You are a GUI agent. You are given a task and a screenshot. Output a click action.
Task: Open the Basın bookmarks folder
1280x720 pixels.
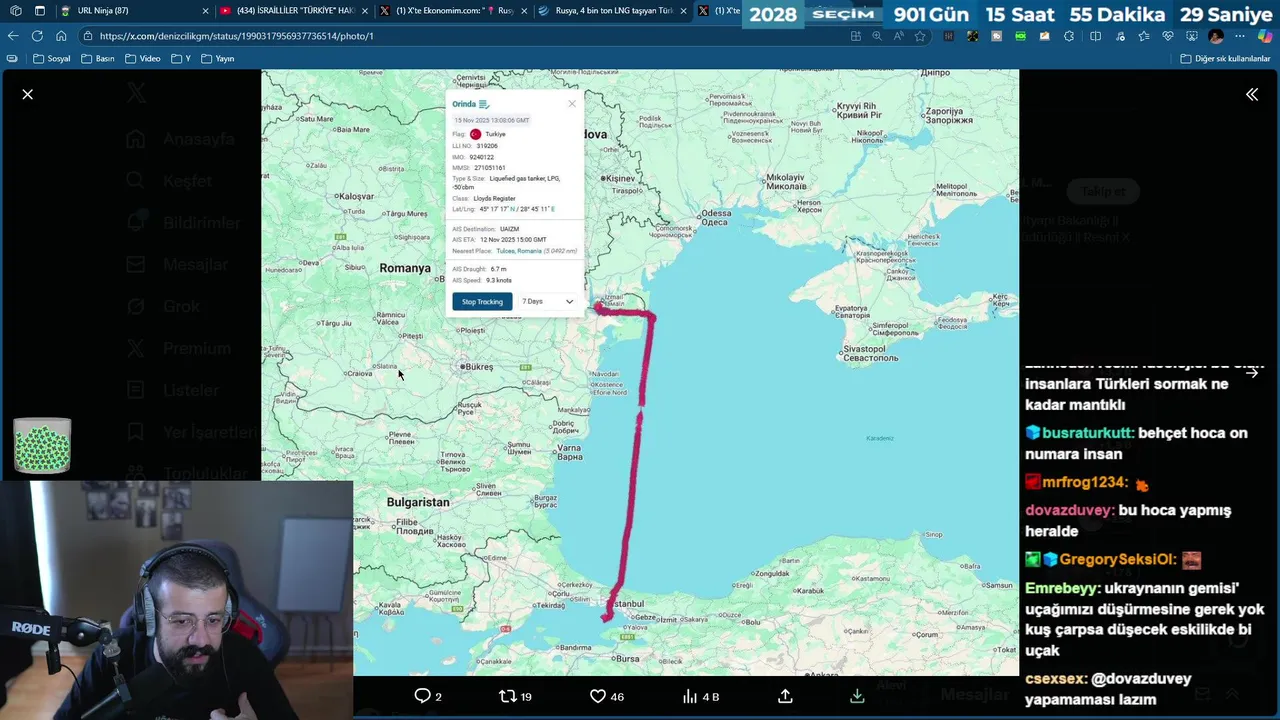coord(97,59)
